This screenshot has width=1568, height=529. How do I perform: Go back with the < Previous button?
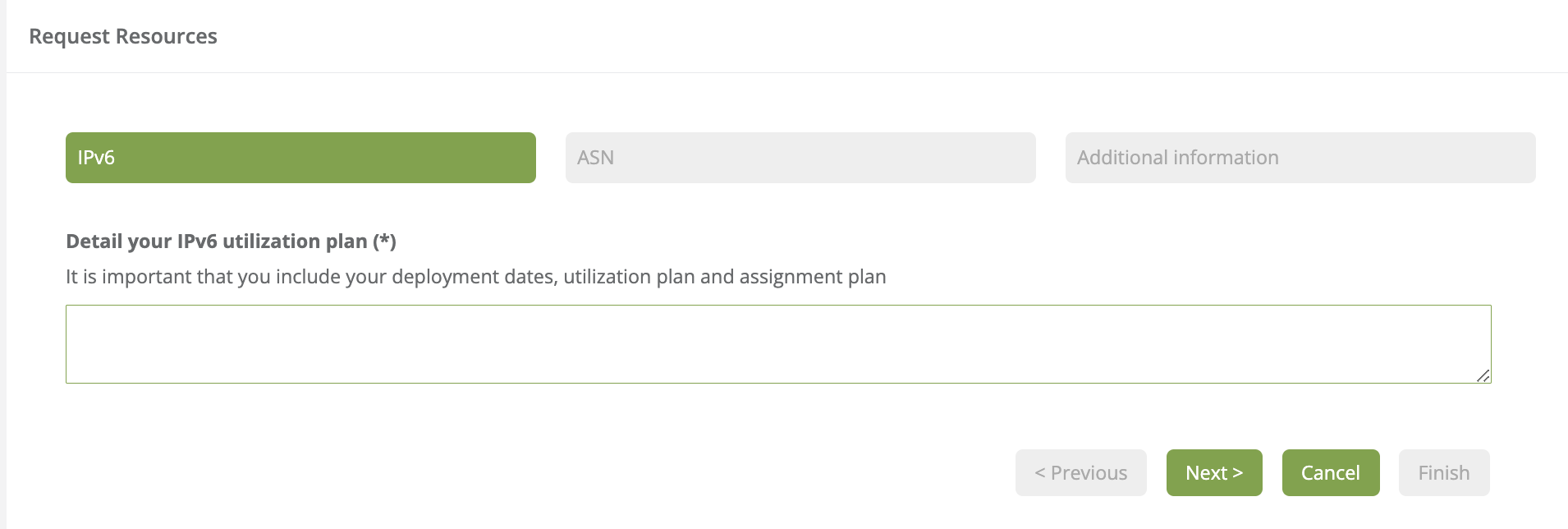click(1080, 473)
